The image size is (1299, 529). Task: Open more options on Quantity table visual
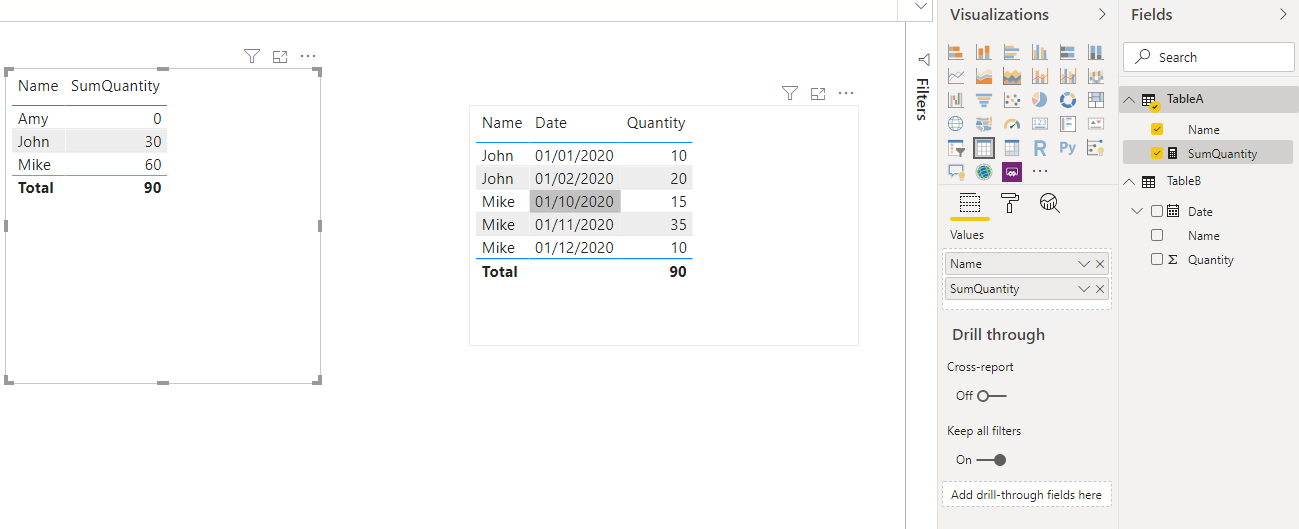[x=846, y=93]
